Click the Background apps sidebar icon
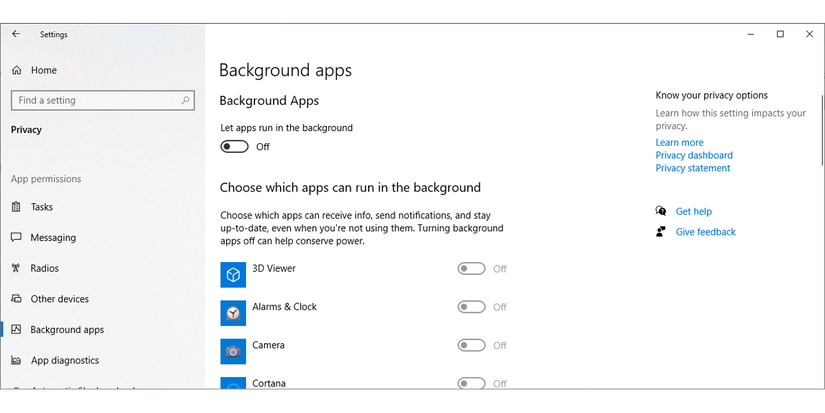This screenshot has width=825, height=413. pos(16,329)
